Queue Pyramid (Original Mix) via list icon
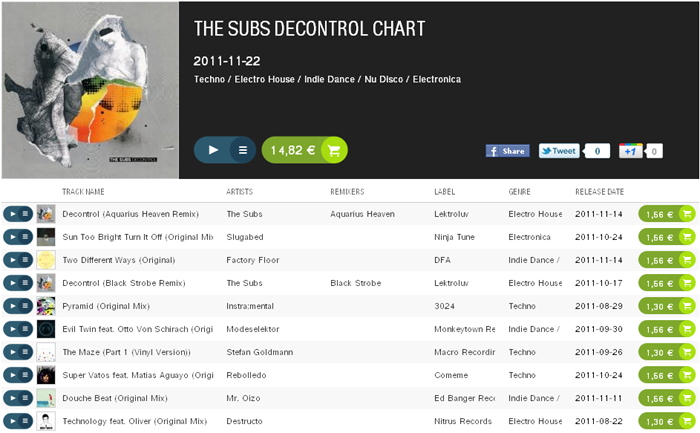The height and width of the screenshot is (433, 700). pos(26,306)
